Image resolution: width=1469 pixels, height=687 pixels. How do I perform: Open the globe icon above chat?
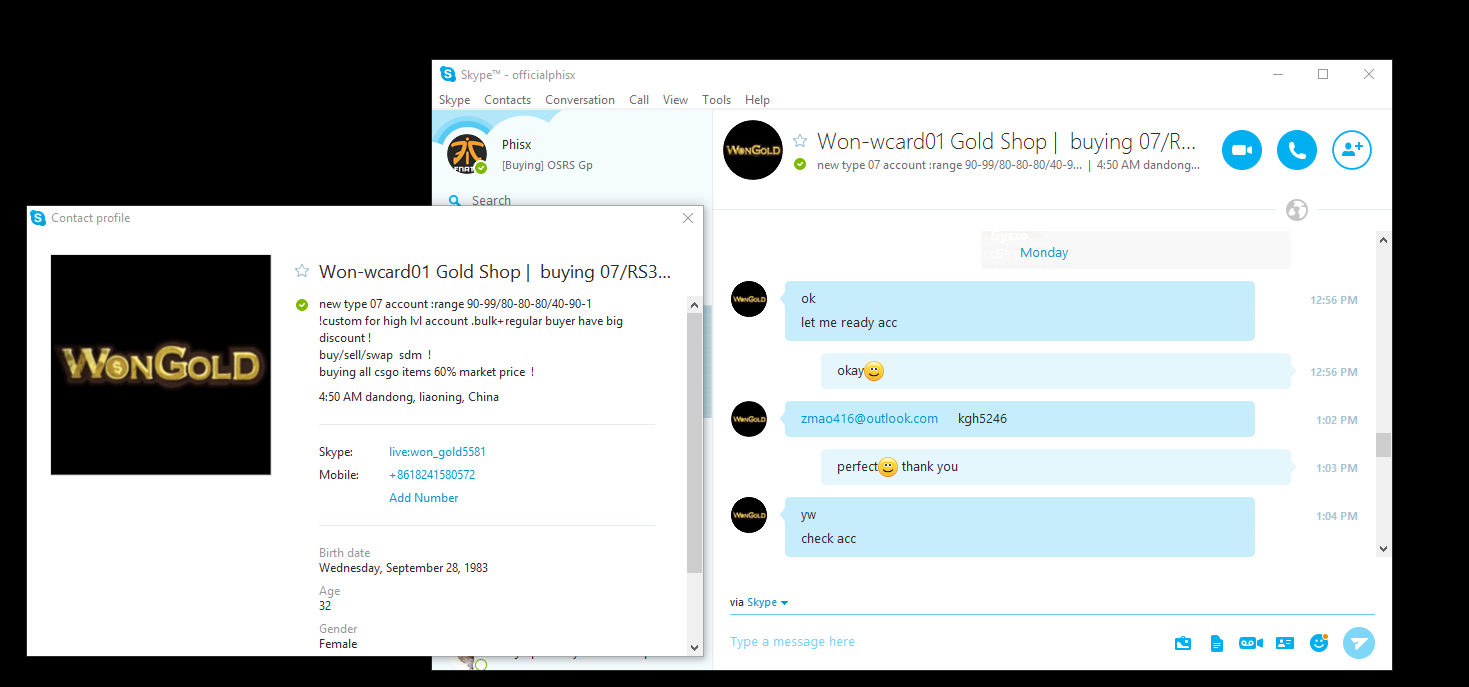1297,210
